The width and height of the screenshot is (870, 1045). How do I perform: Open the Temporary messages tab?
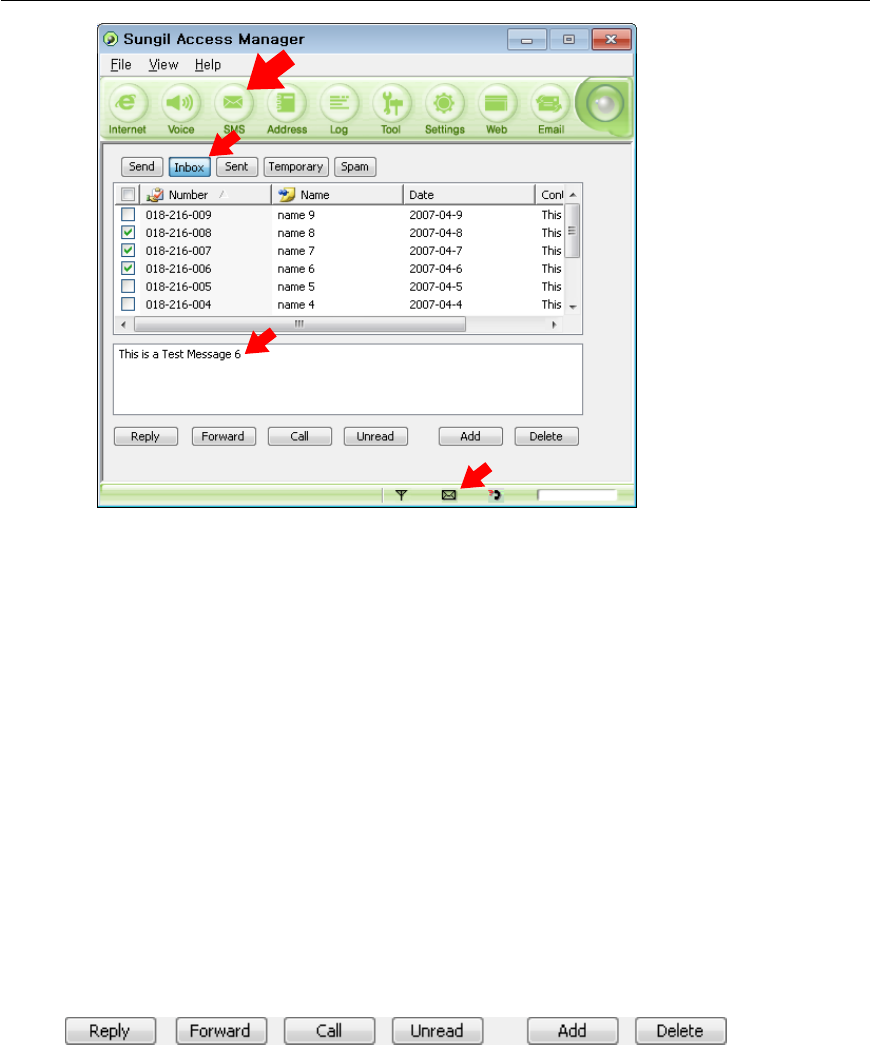click(x=296, y=167)
